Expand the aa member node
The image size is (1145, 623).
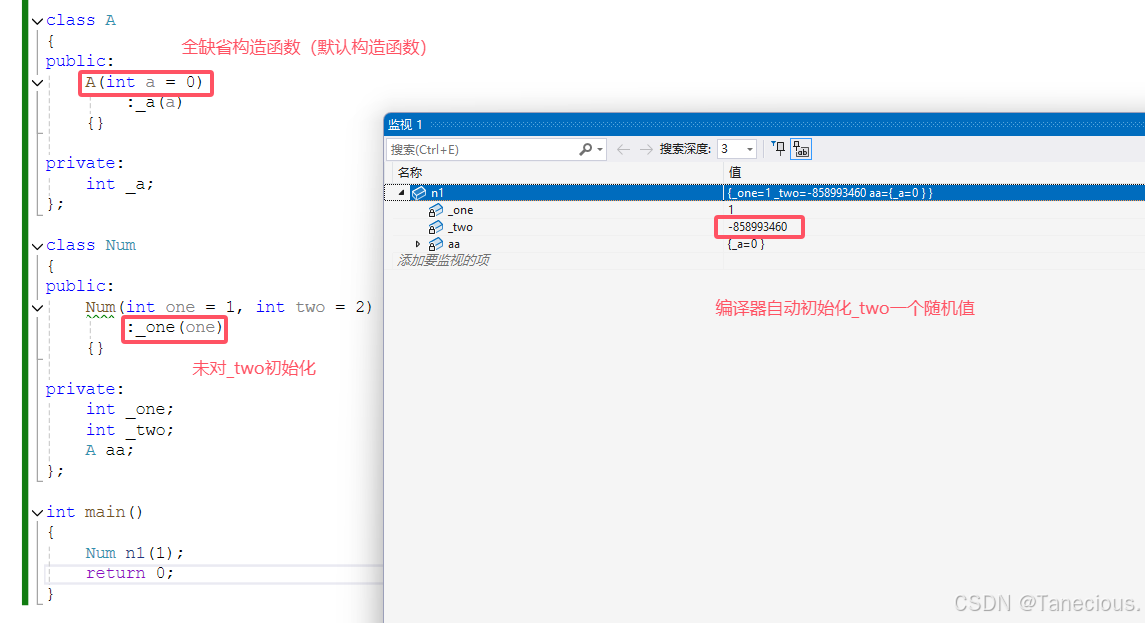pos(417,244)
